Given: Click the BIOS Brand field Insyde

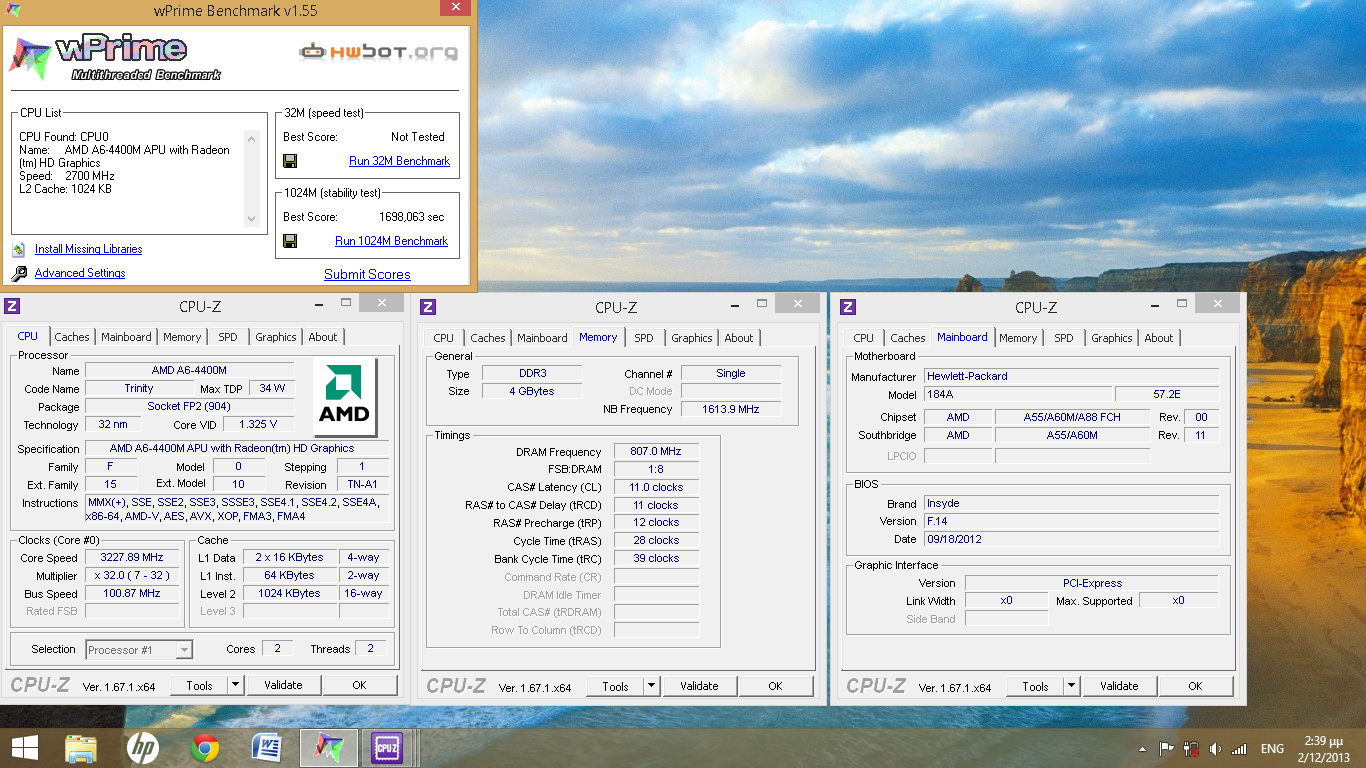Looking at the screenshot, I should coord(1071,503).
